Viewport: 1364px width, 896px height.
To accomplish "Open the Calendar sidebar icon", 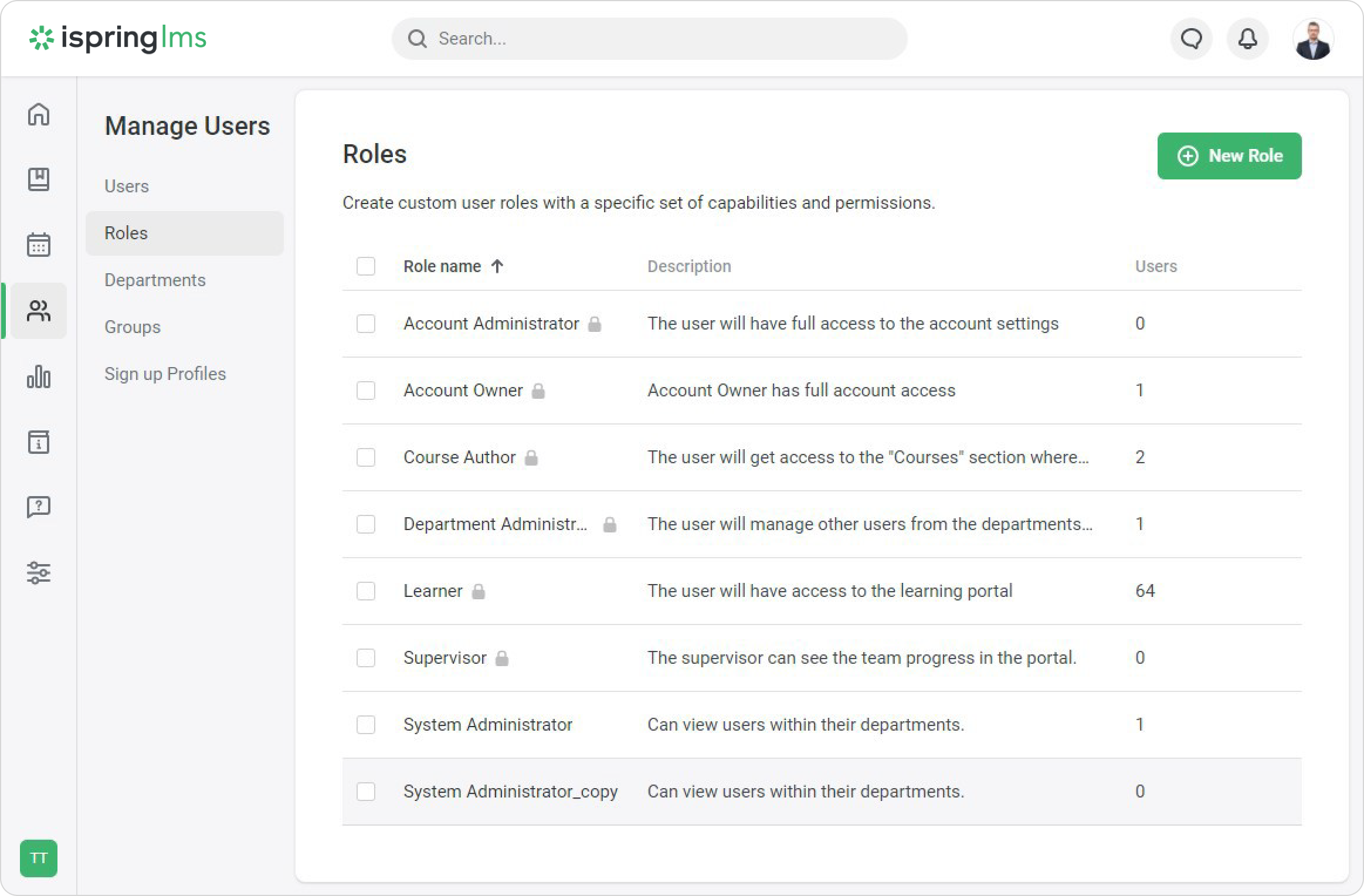I will [x=39, y=245].
